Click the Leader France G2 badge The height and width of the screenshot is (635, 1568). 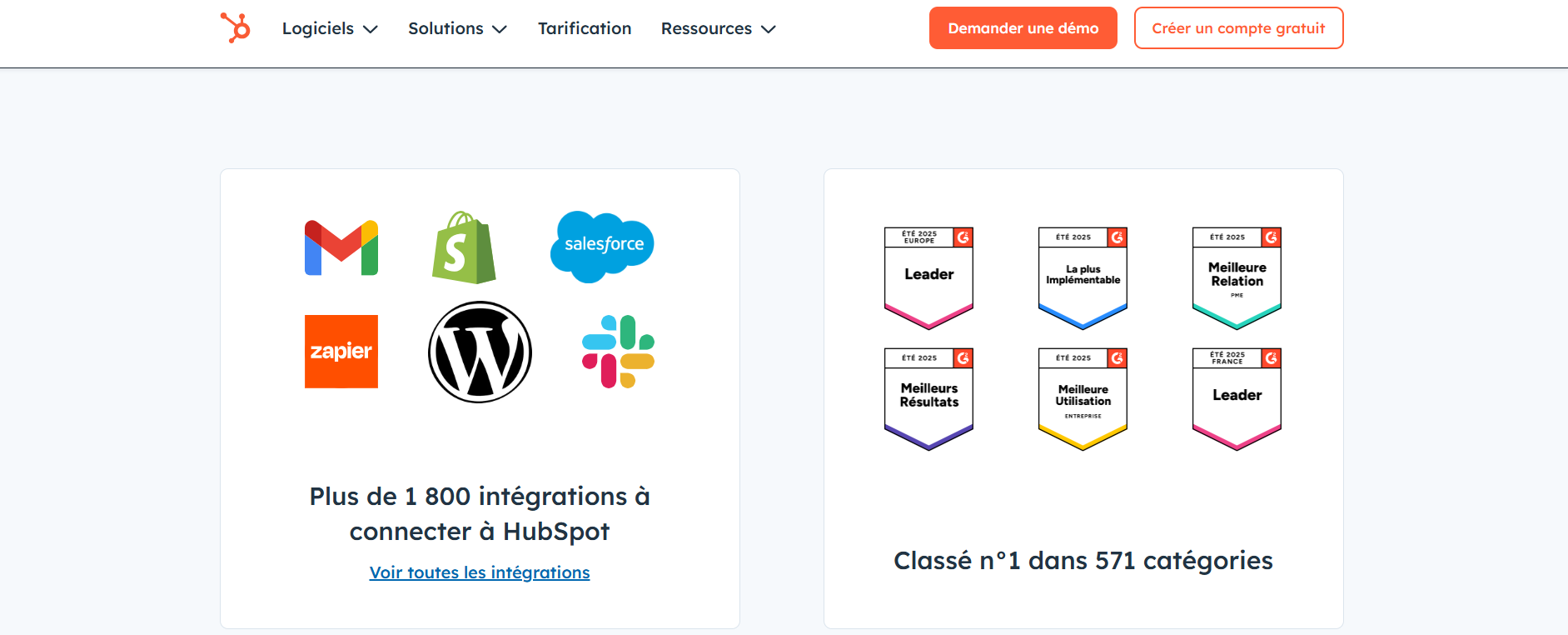1237,398
